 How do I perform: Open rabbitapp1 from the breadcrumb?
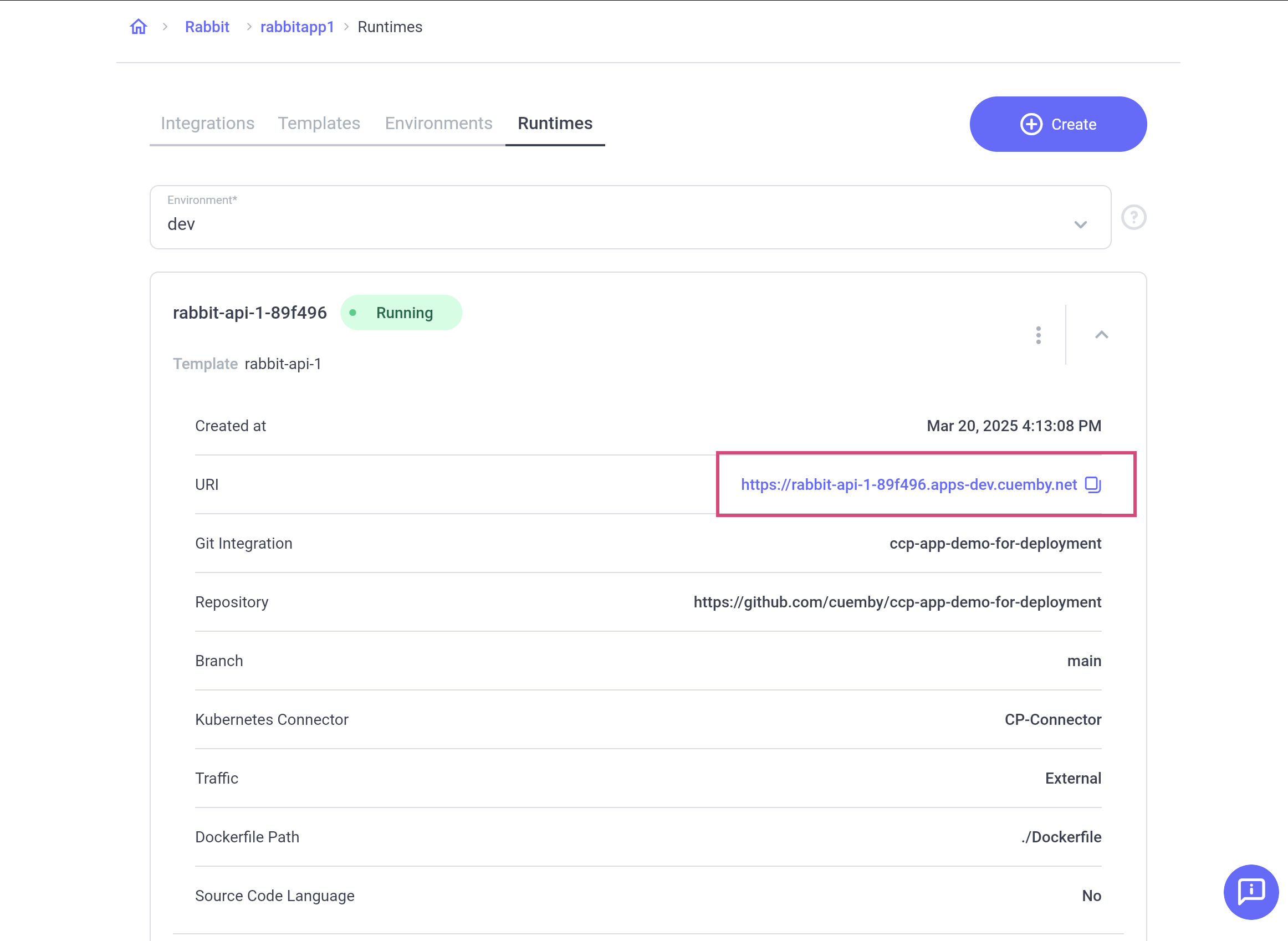tap(297, 26)
